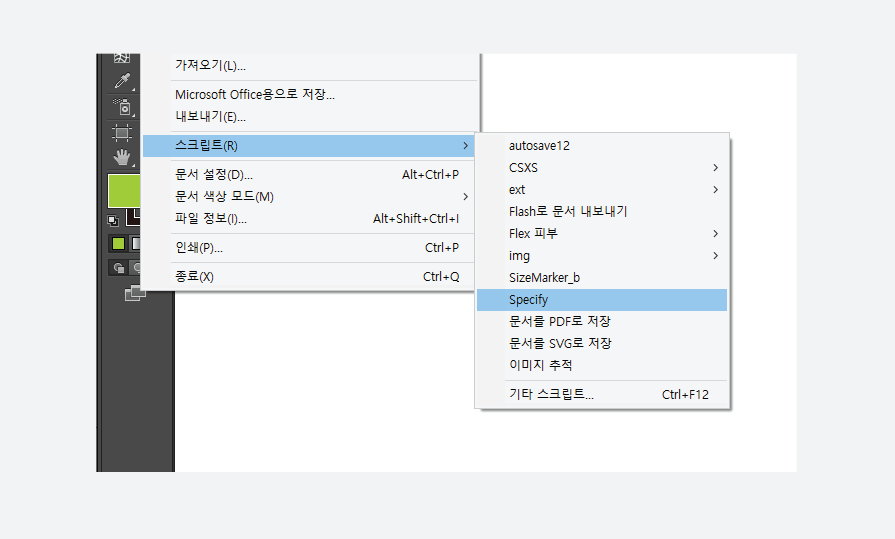The image size is (895, 539).
Task: Click the green Fill color box
Action: pos(124,191)
